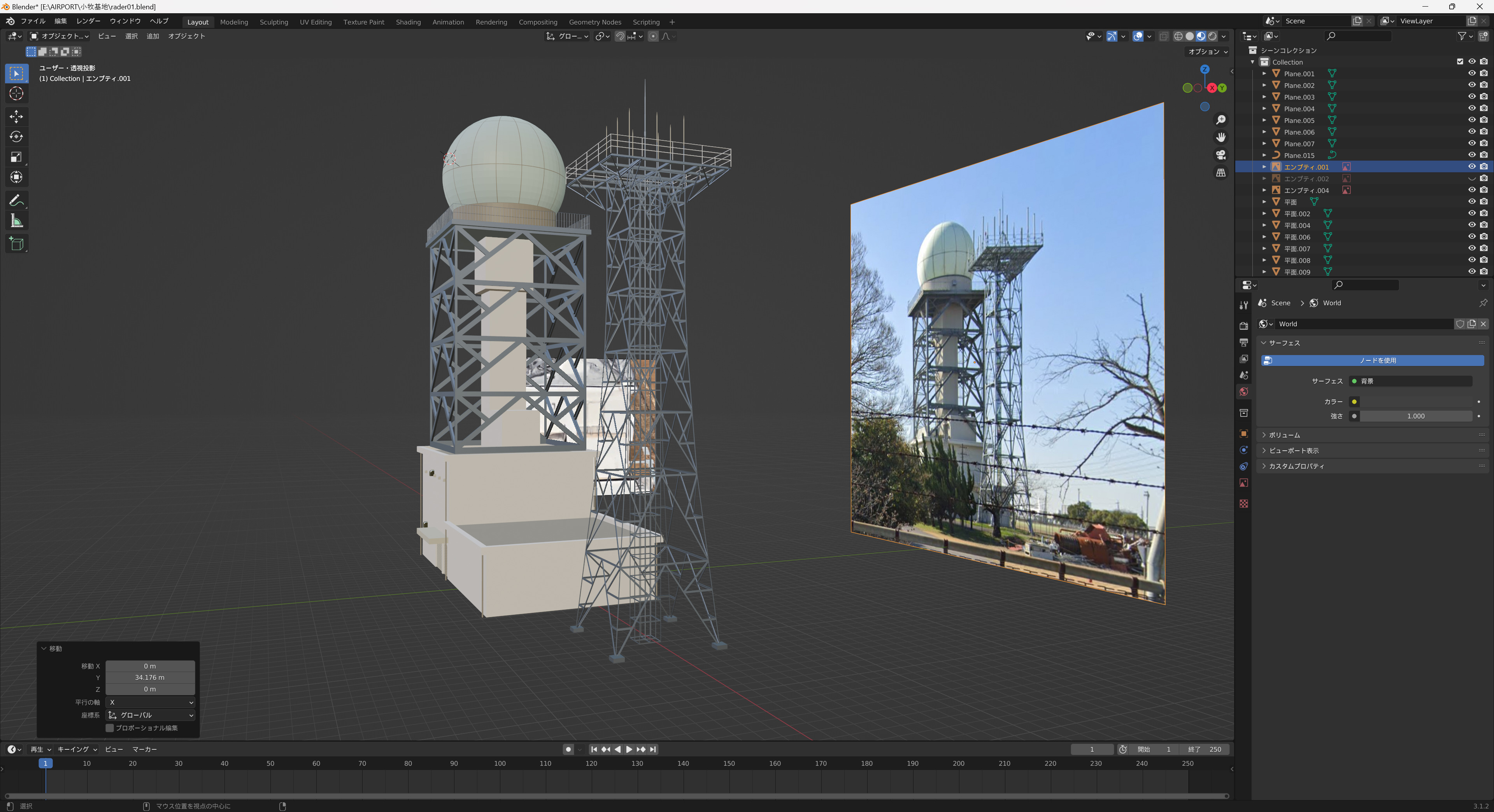Expand the カスタムプロパティ panel
Image resolution: width=1494 pixels, height=812 pixels.
[x=1371, y=466]
